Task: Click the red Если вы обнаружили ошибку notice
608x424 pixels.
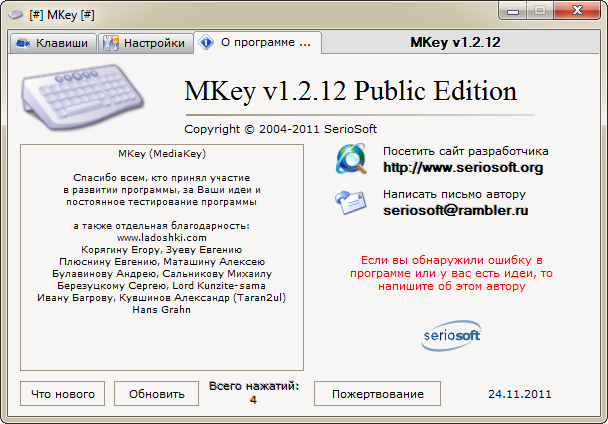Action: pos(452,273)
